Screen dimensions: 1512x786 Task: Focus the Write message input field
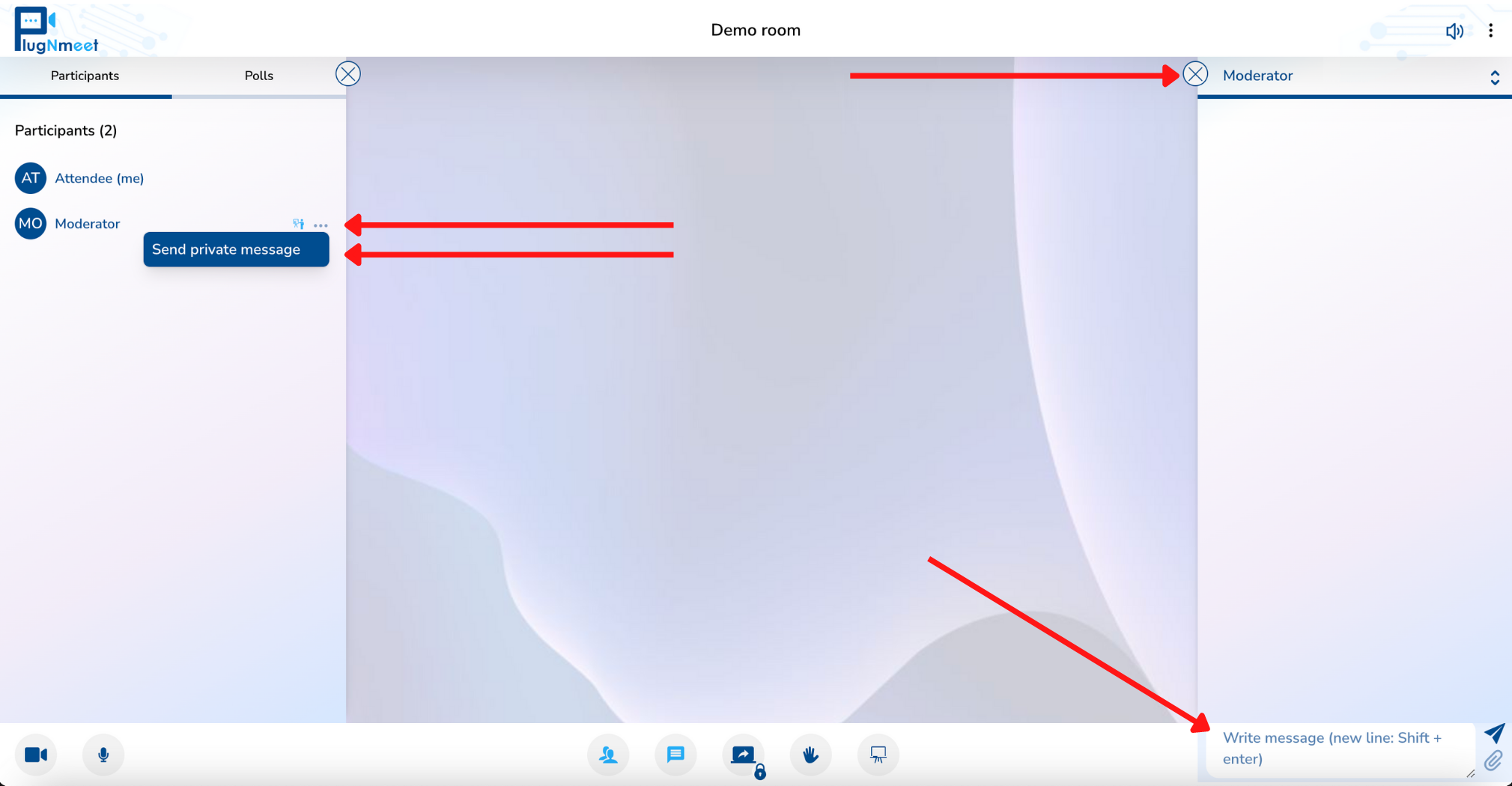coord(1341,751)
